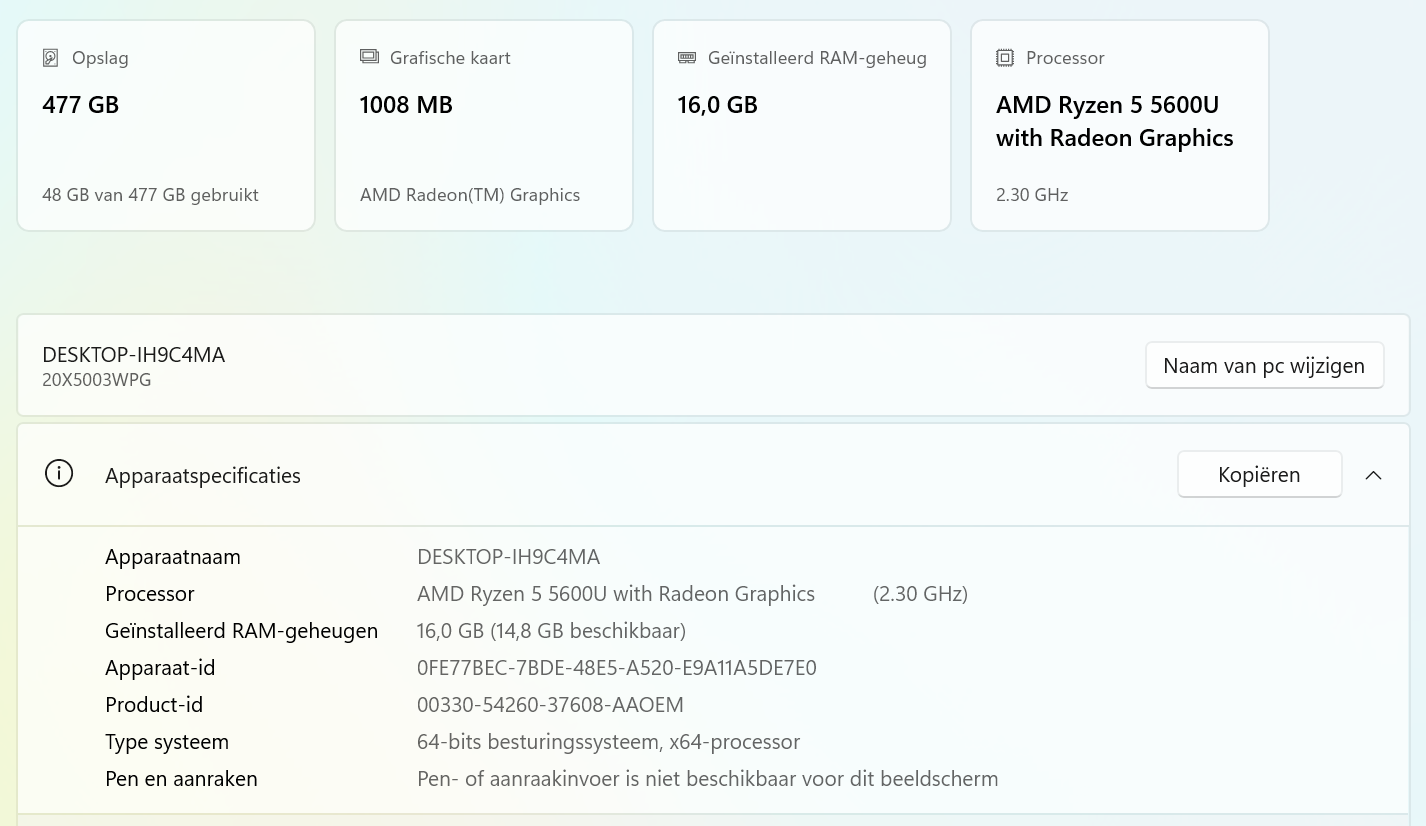
Task: Select the 2.30 GHz text in the Processor card
Action: pos(1032,195)
